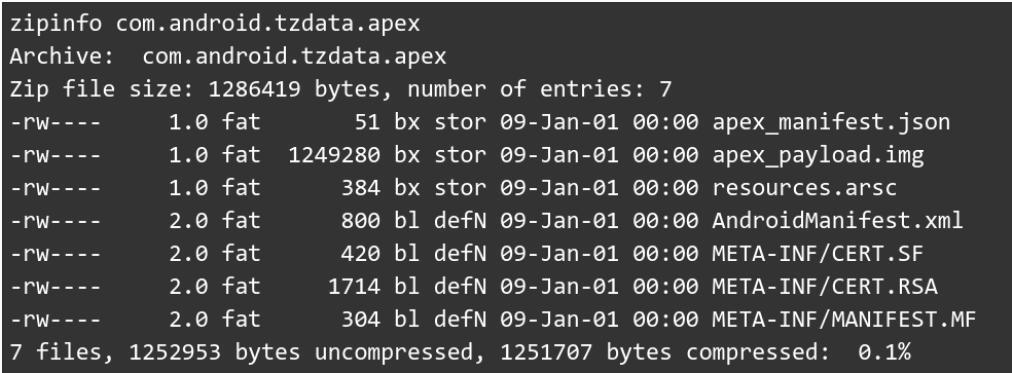Click the 1249280 size of apex_payload.img
Screen dimensions: 1012x373
coord(334,155)
